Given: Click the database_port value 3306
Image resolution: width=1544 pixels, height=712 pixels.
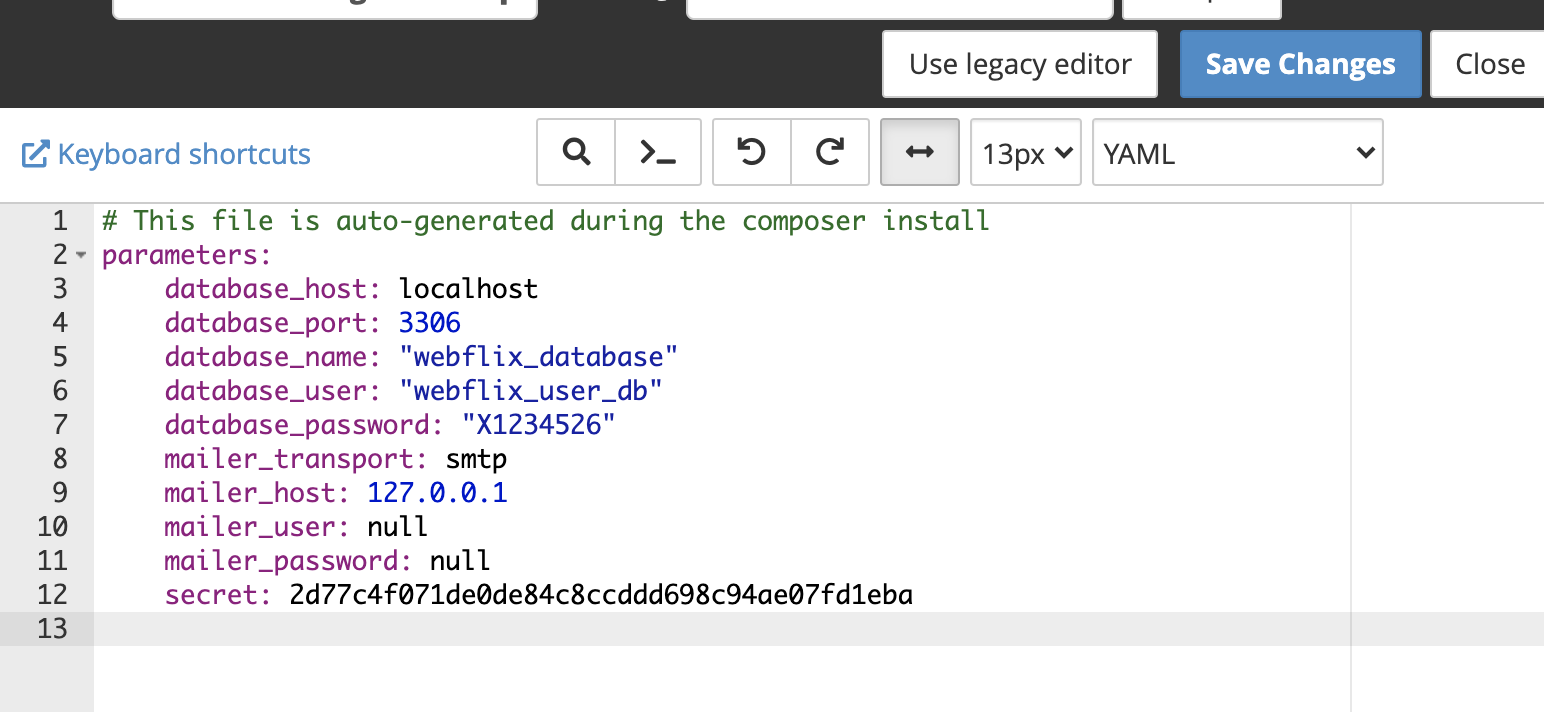Looking at the screenshot, I should tap(429, 323).
